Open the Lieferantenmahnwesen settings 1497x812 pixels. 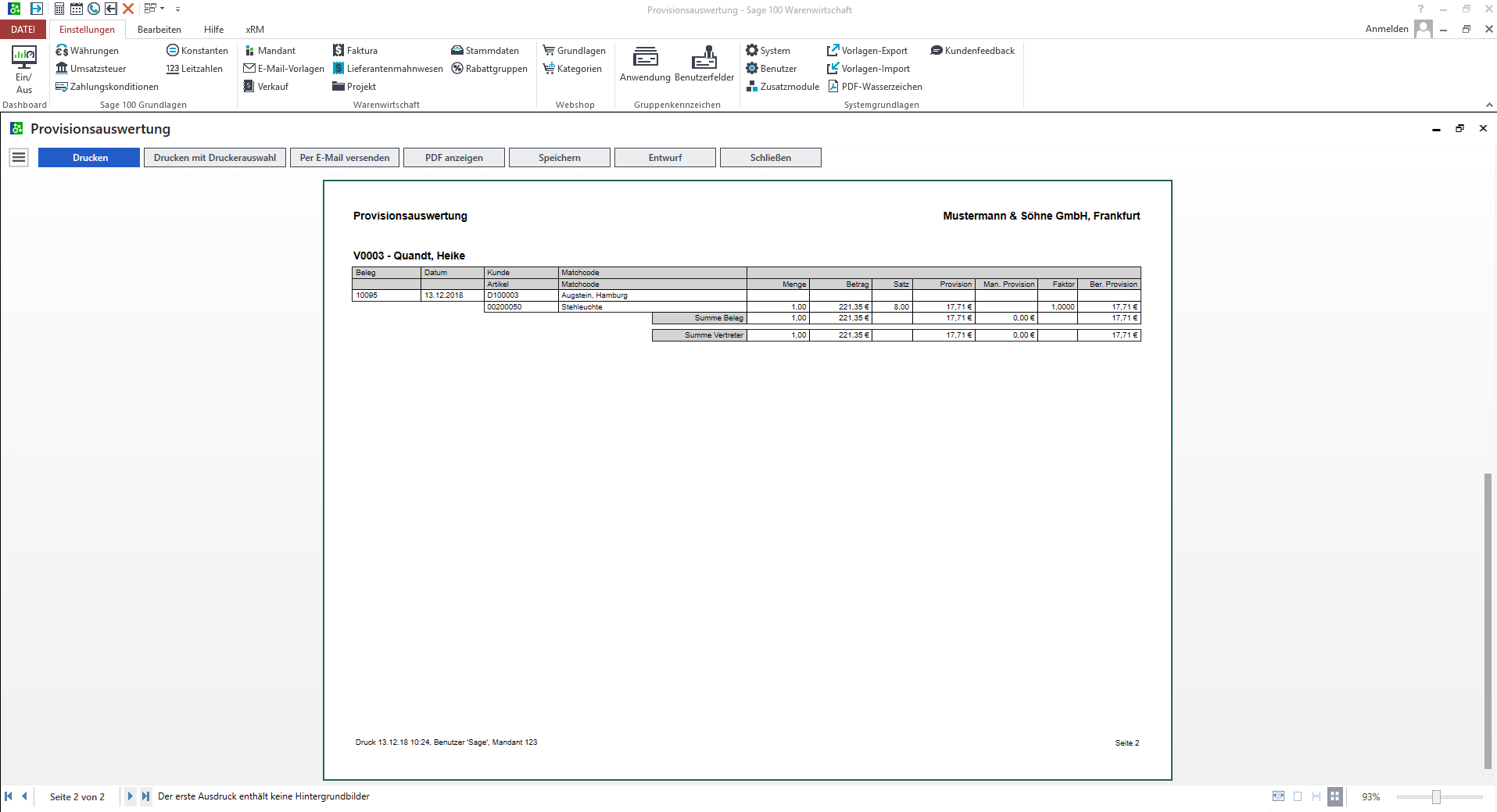pos(388,69)
